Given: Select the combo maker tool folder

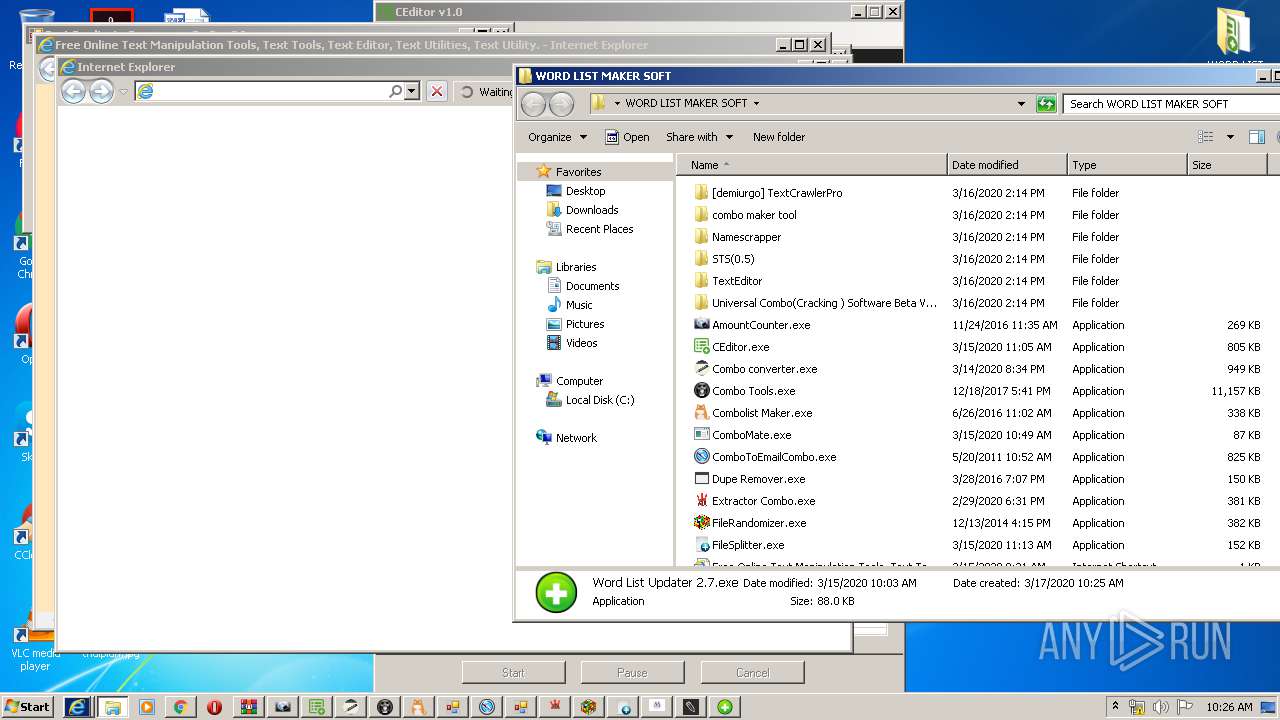Looking at the screenshot, I should click(754, 215).
